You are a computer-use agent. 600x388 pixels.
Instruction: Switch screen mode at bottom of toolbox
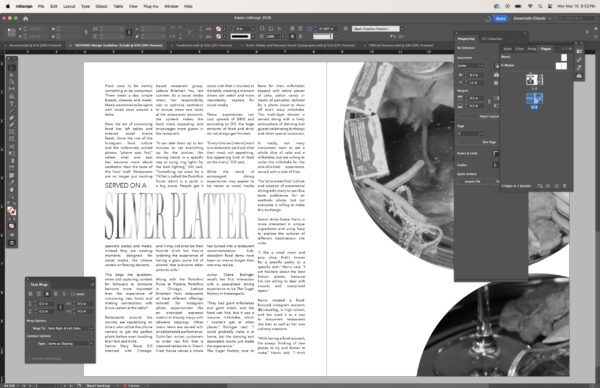coord(12,243)
